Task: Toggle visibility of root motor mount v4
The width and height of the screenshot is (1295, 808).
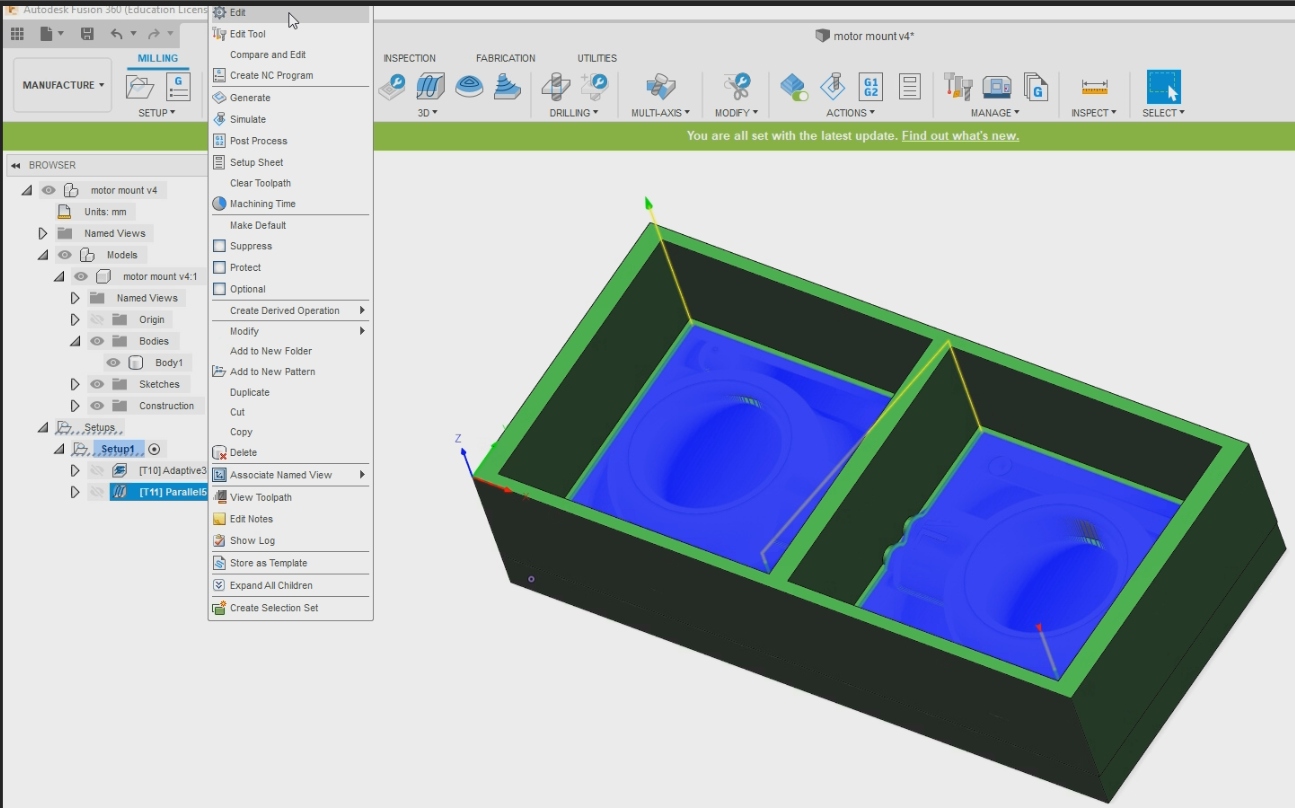Action: (x=48, y=190)
